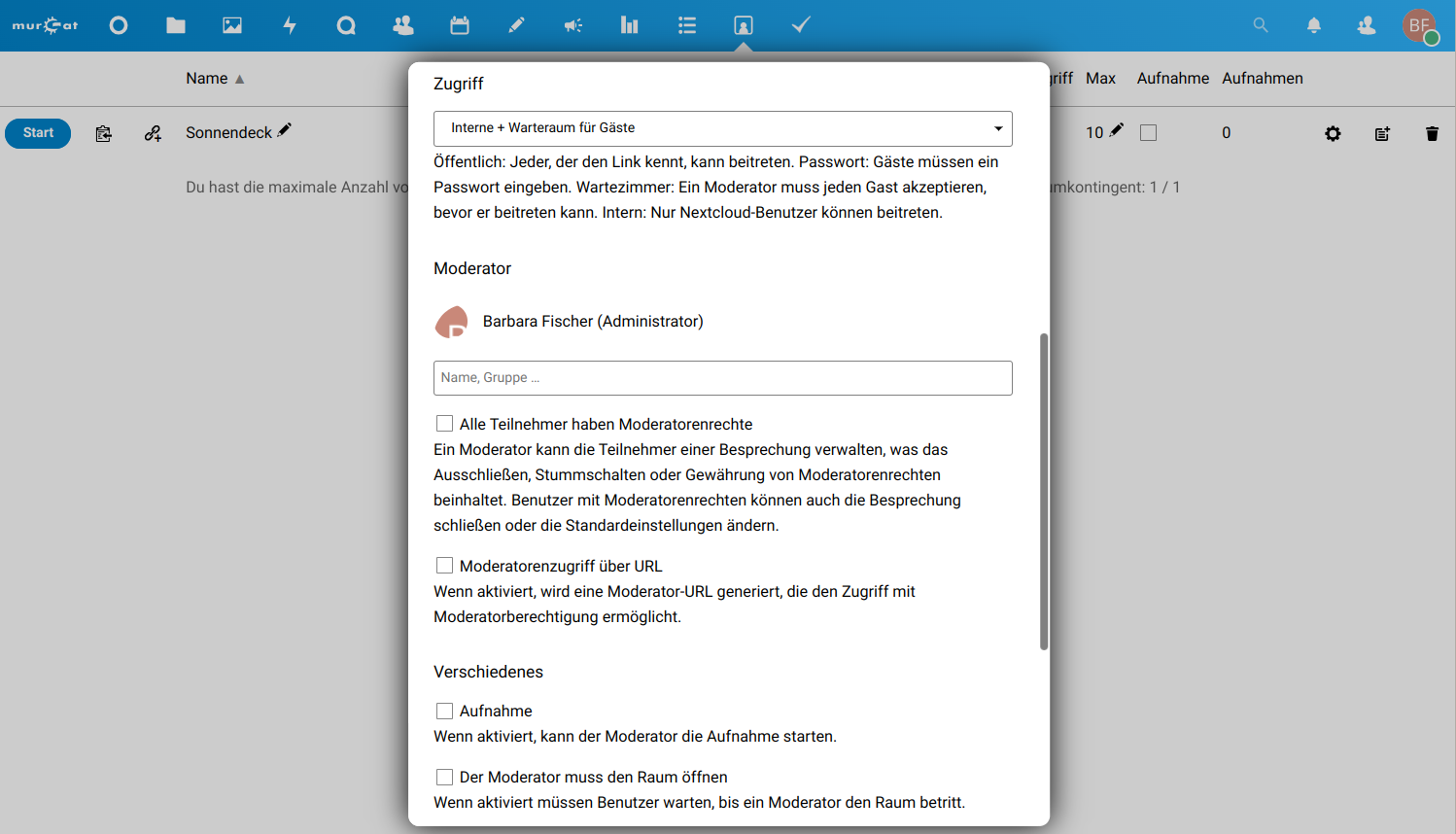This screenshot has height=834, width=1456.
Task: Open the Photos app icon
Action: 232,25
